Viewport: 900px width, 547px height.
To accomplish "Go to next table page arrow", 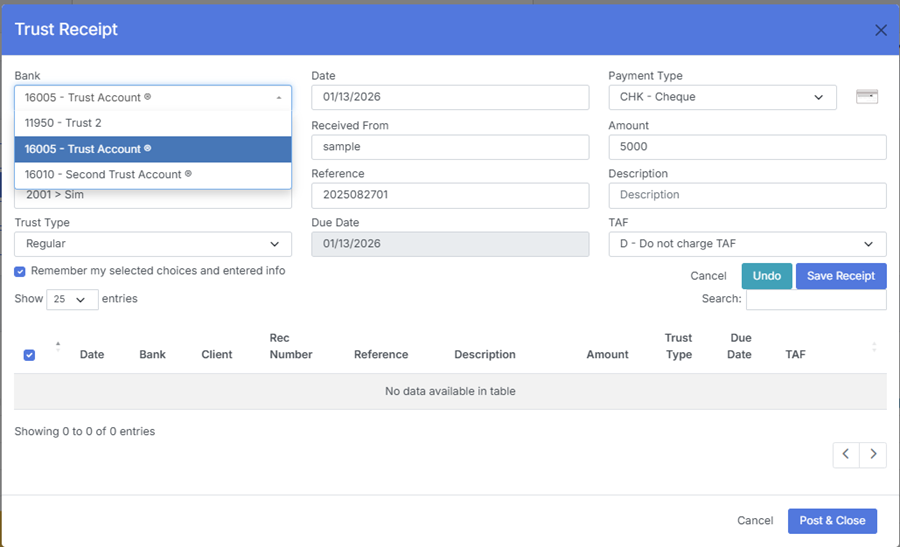I will [x=873, y=454].
